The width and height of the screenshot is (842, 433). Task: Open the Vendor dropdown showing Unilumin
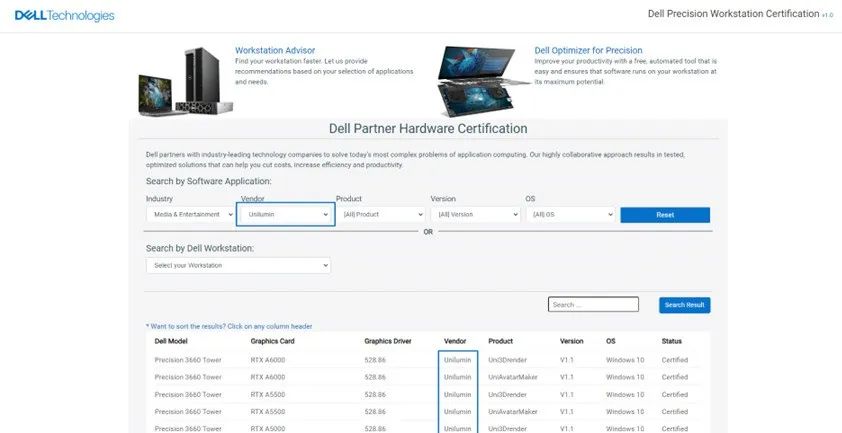285,215
